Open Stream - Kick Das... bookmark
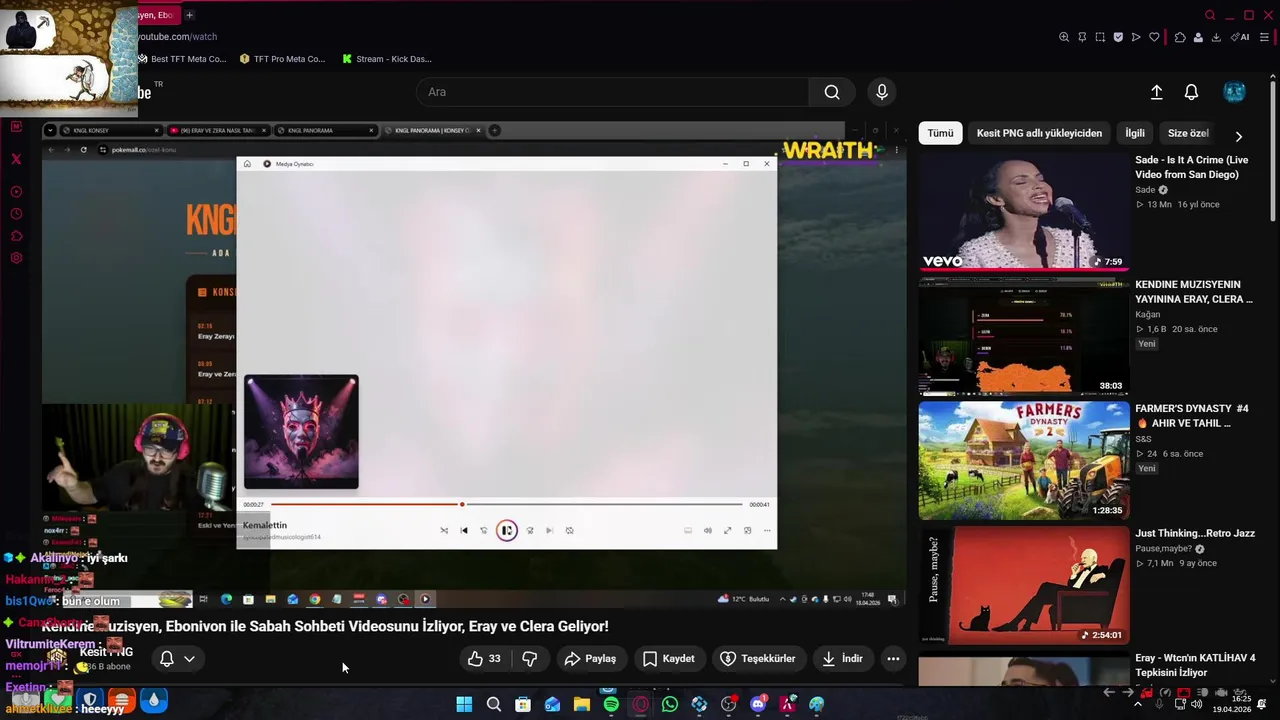This screenshot has height=720, width=1280. tap(387, 59)
